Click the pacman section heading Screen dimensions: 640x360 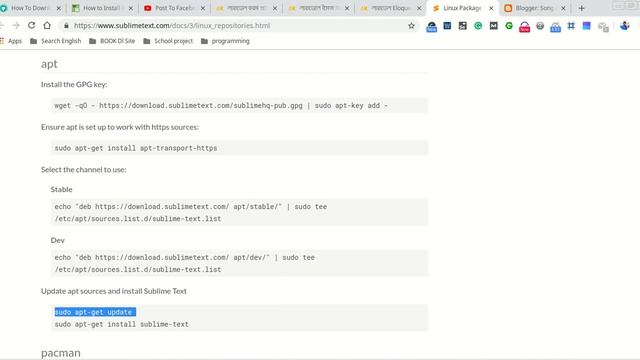[x=61, y=353]
